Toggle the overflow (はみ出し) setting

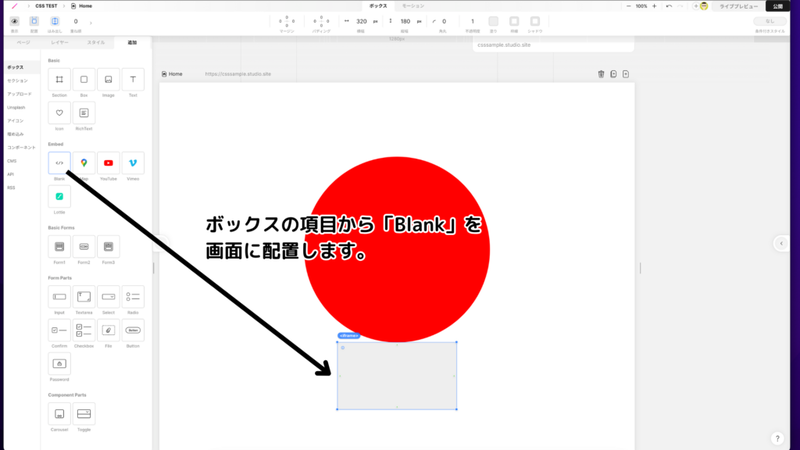55,21
